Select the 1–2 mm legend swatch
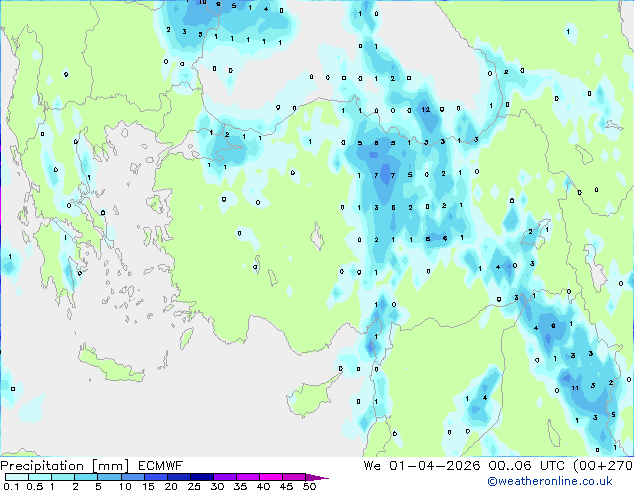 pyautogui.click(x=63, y=477)
